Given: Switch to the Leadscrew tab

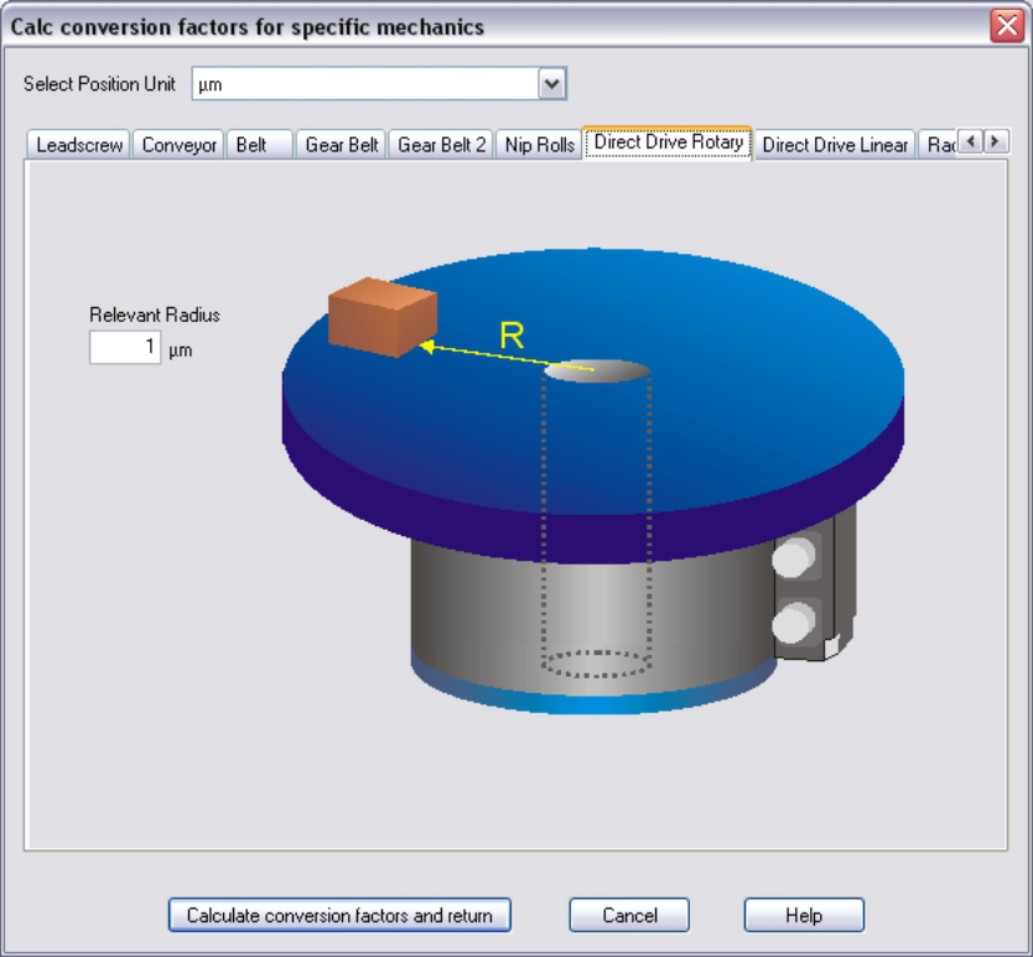Looking at the screenshot, I should [79, 145].
